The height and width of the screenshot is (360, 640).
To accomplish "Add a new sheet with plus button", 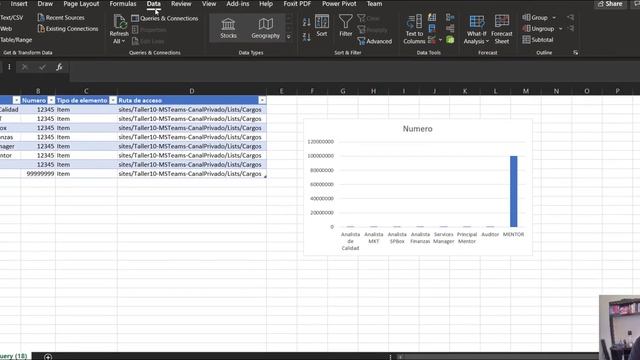I will (48, 357).
